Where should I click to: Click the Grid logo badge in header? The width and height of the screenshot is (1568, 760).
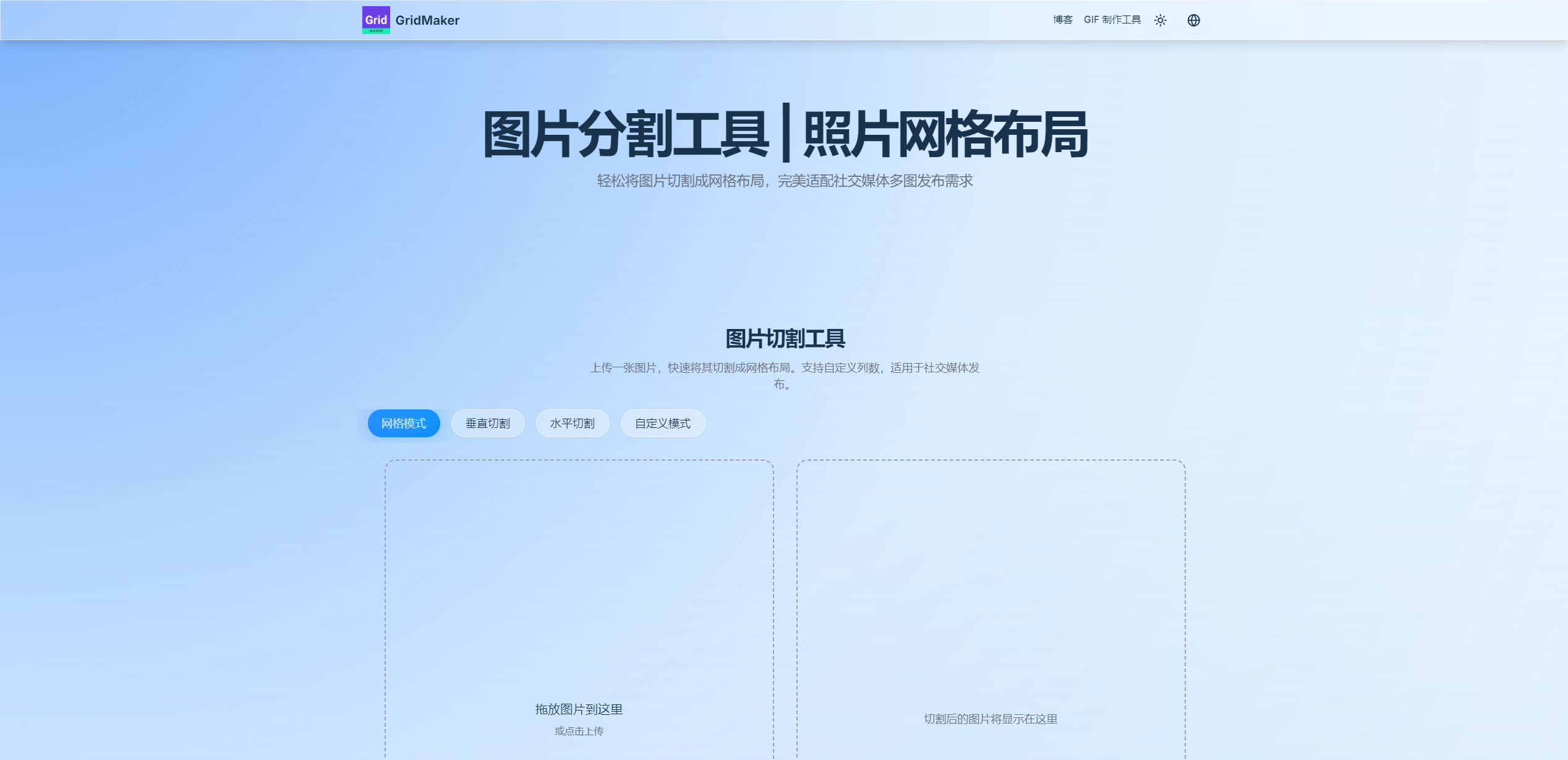coord(375,20)
